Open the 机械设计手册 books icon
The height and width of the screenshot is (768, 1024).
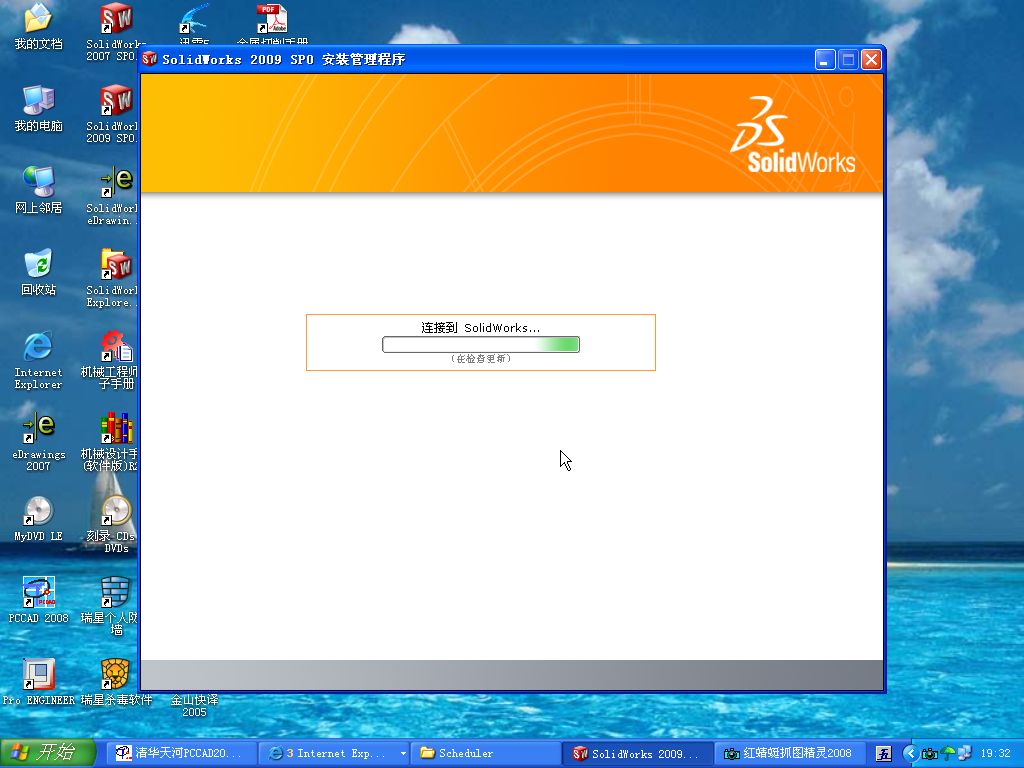116,428
